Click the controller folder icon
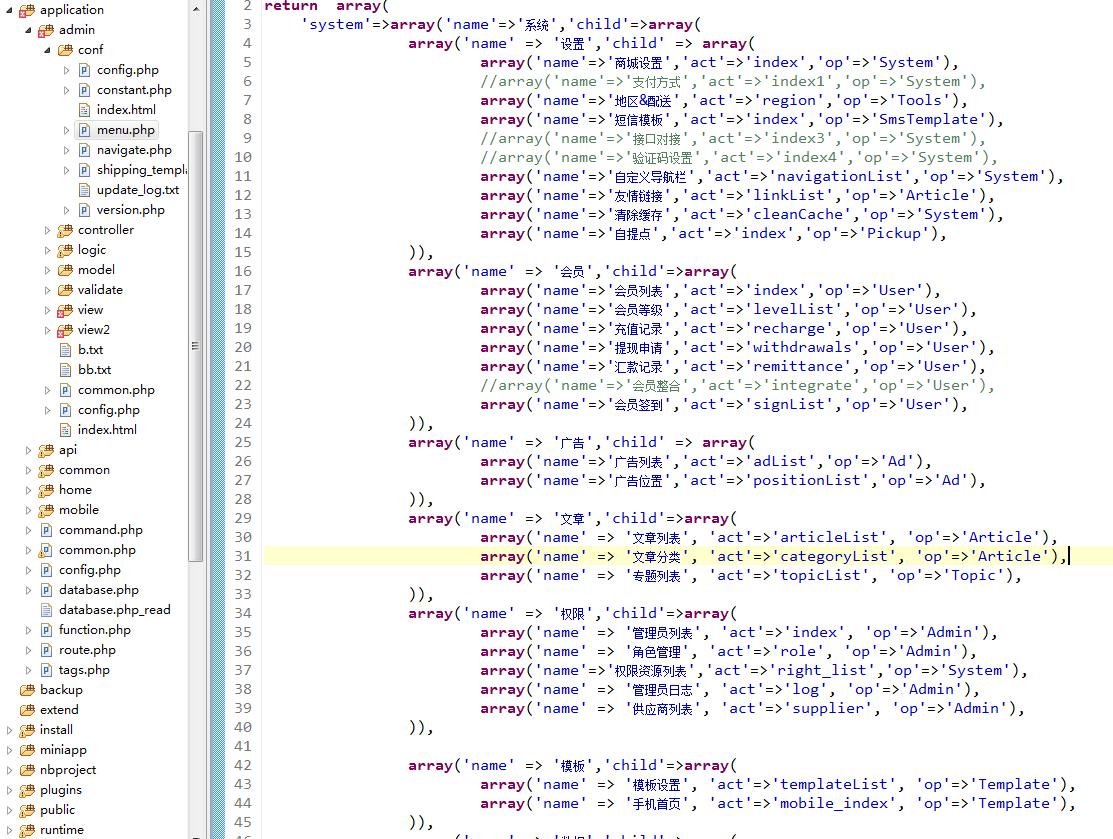 click(x=65, y=230)
